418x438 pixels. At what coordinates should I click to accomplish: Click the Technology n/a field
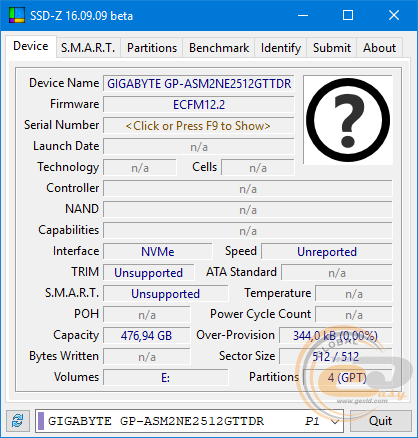point(140,168)
